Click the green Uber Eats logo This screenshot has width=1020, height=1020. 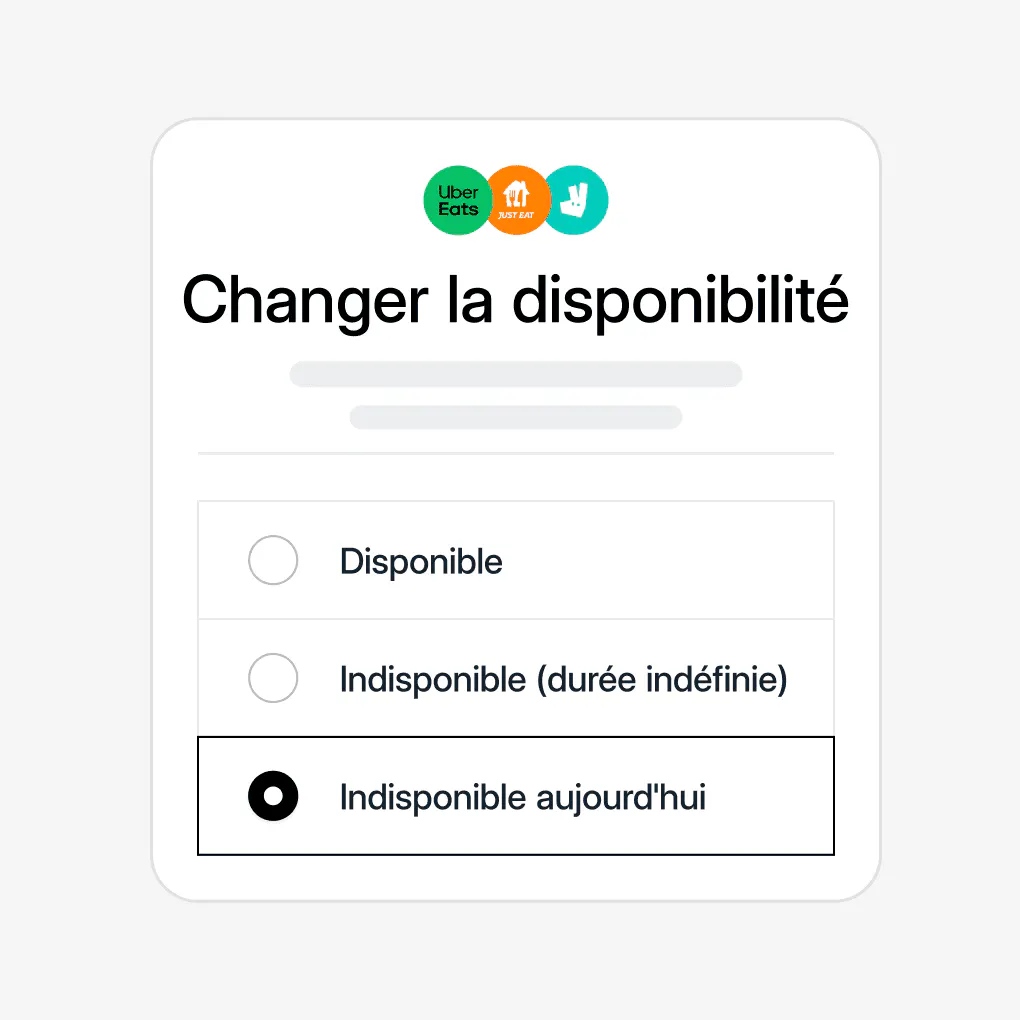(x=455, y=200)
